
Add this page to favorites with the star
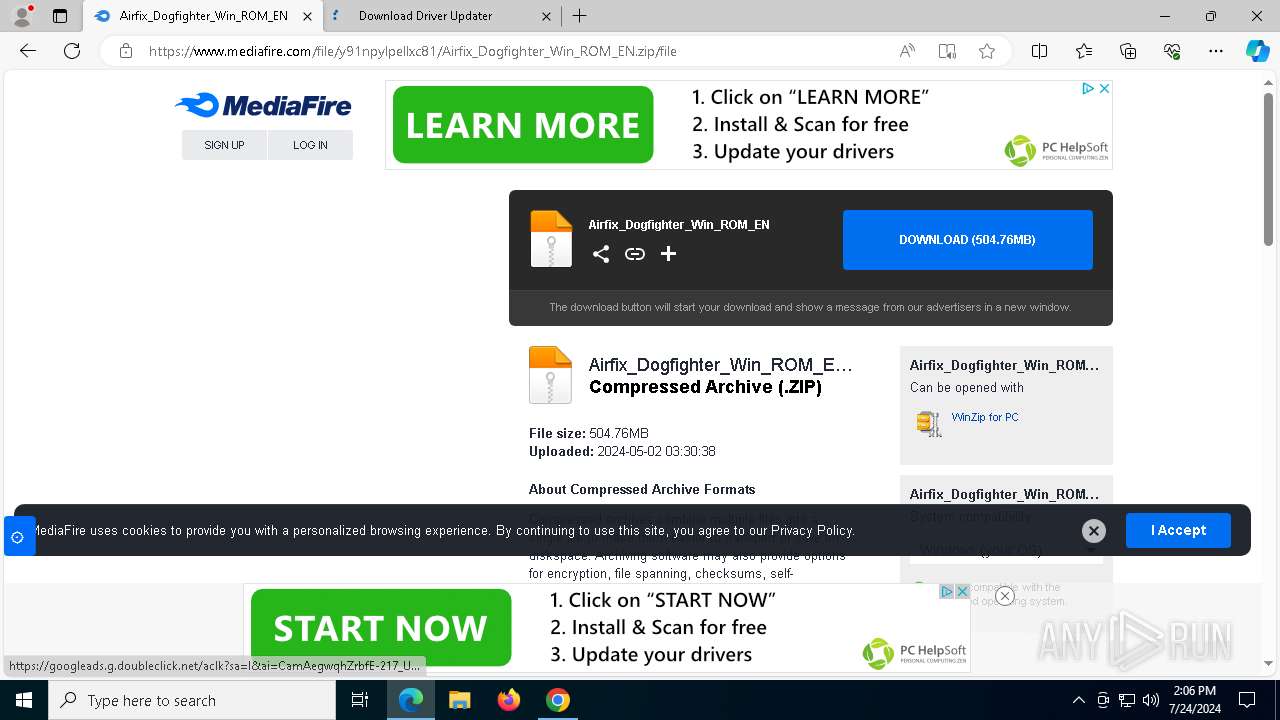point(987,51)
